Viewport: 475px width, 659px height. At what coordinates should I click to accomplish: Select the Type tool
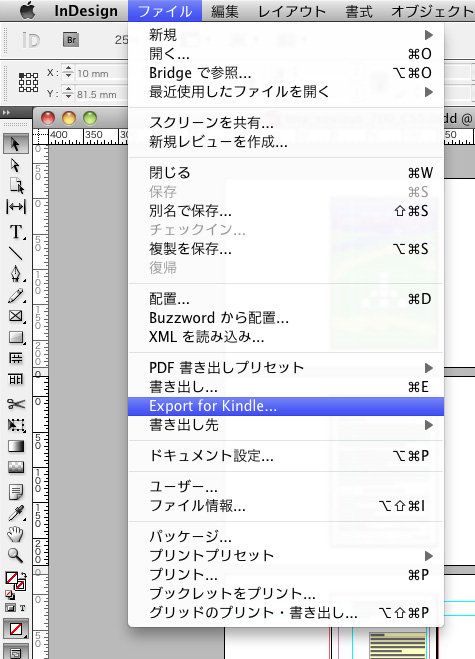(16, 232)
